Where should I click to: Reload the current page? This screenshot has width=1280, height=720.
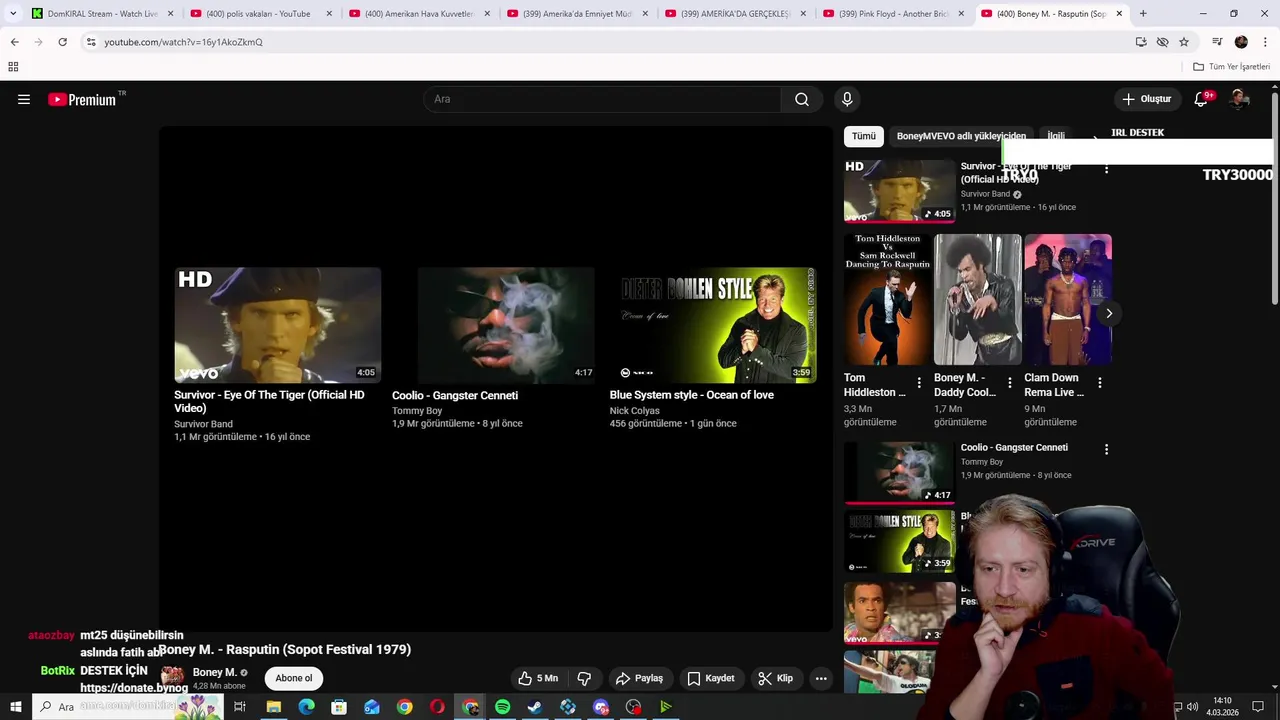[62, 42]
